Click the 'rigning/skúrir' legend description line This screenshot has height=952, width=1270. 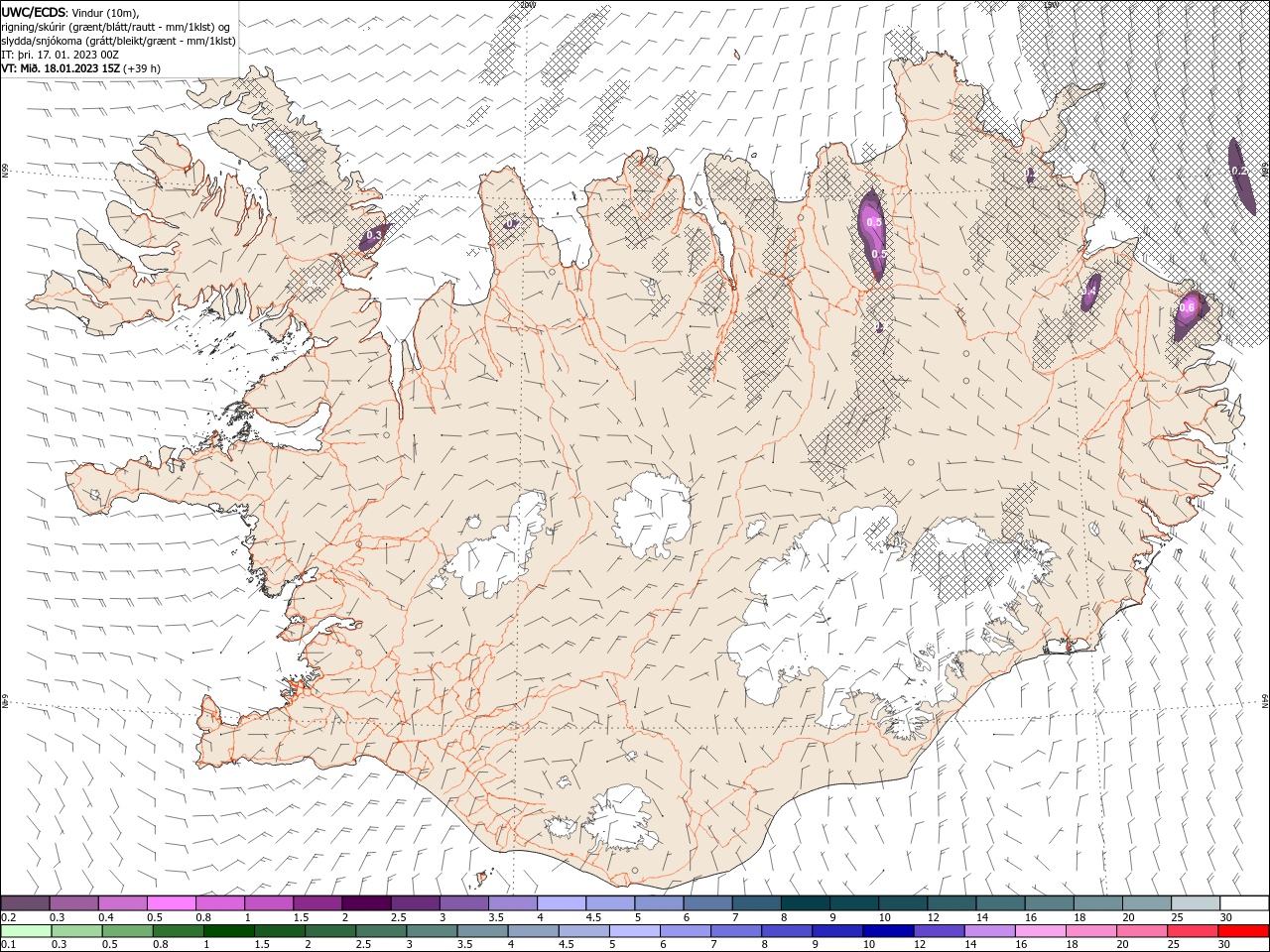click(117, 27)
